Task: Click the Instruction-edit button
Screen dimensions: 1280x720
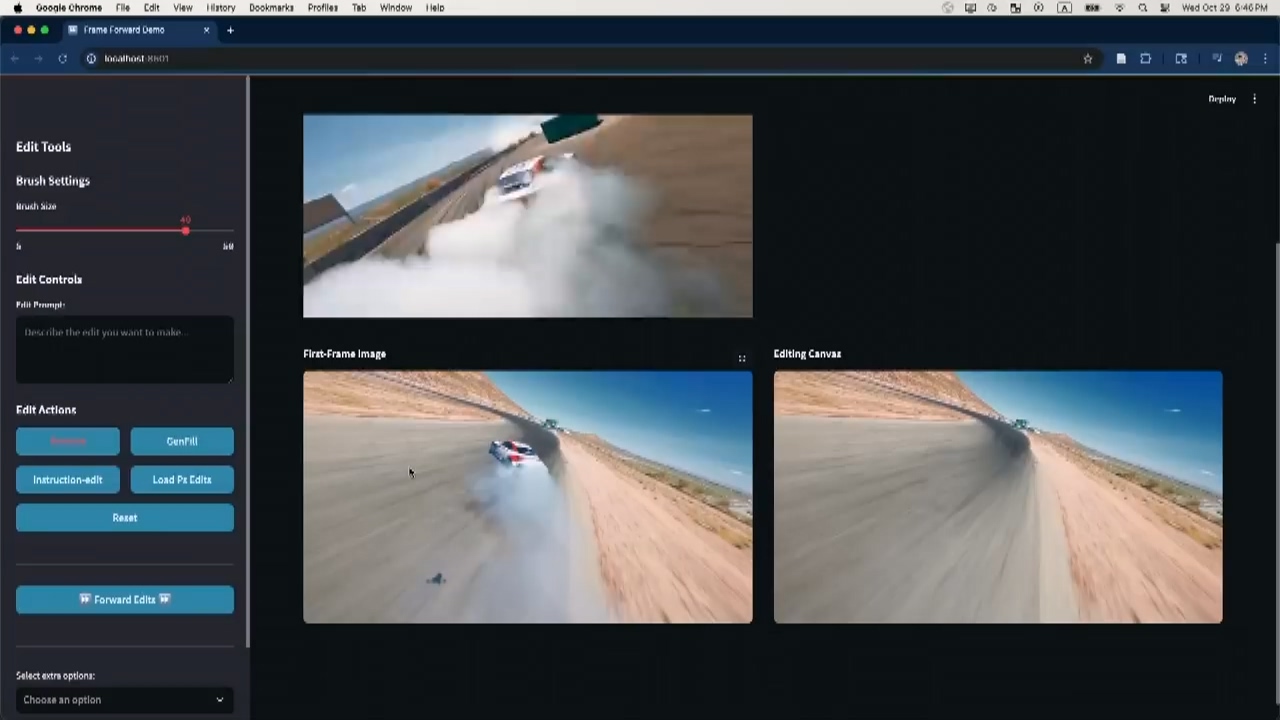Action: pos(68,480)
